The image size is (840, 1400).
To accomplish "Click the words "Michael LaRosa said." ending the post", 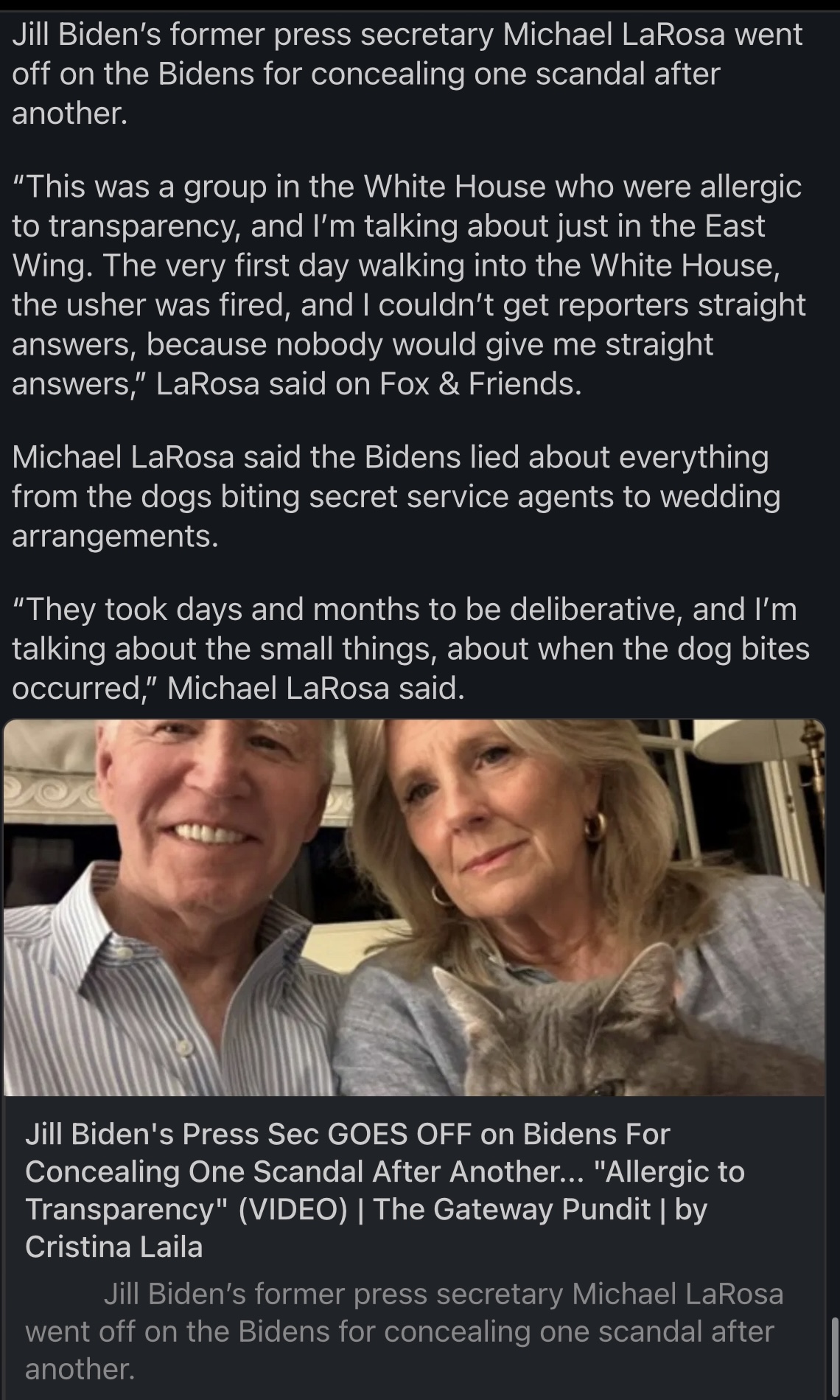I will [x=316, y=688].
